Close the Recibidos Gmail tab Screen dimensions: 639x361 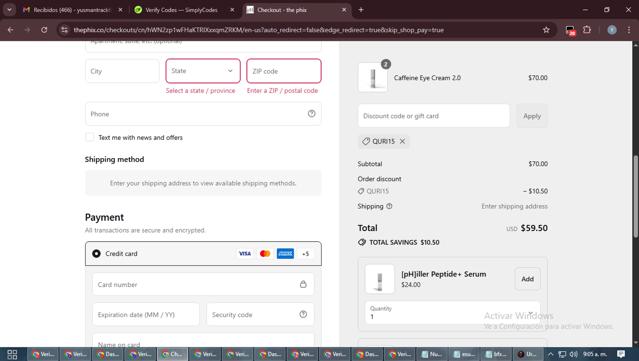tap(120, 10)
